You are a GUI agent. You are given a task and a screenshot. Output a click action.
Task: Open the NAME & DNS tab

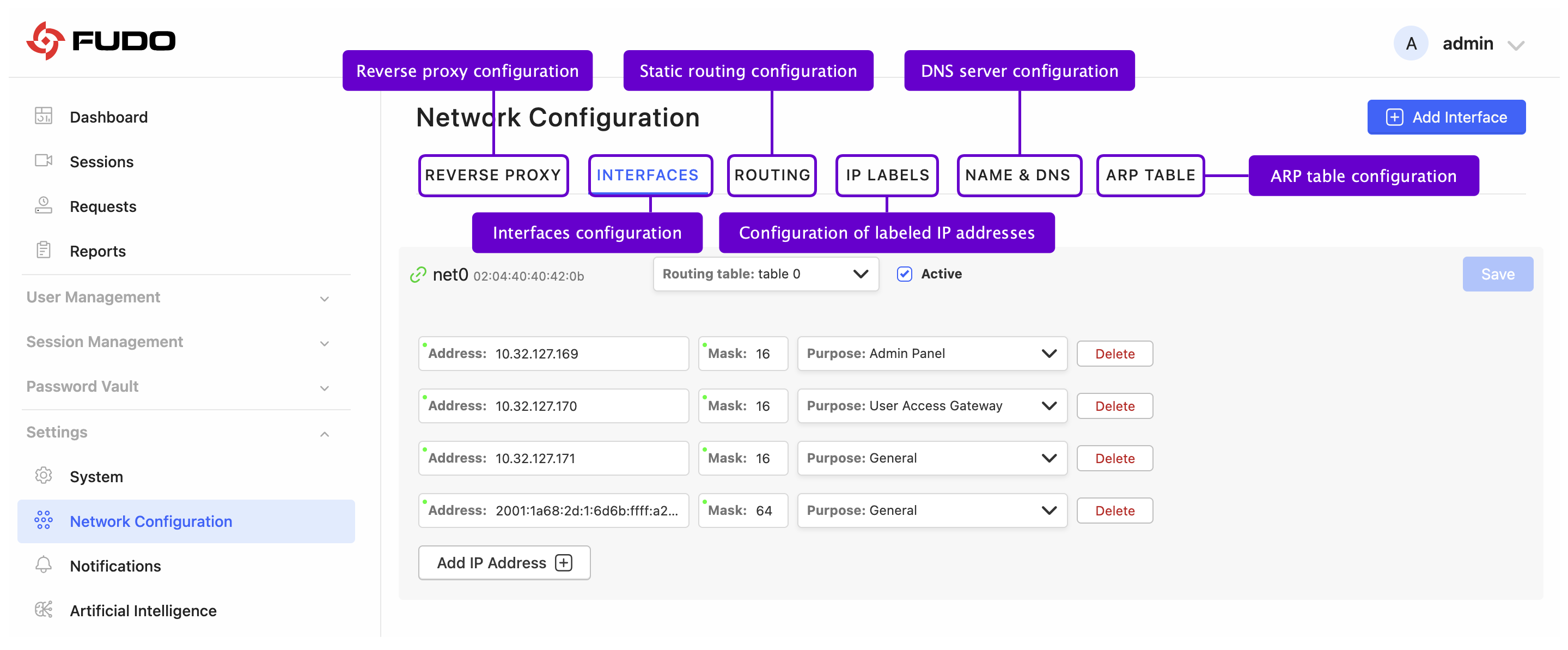tap(1018, 175)
